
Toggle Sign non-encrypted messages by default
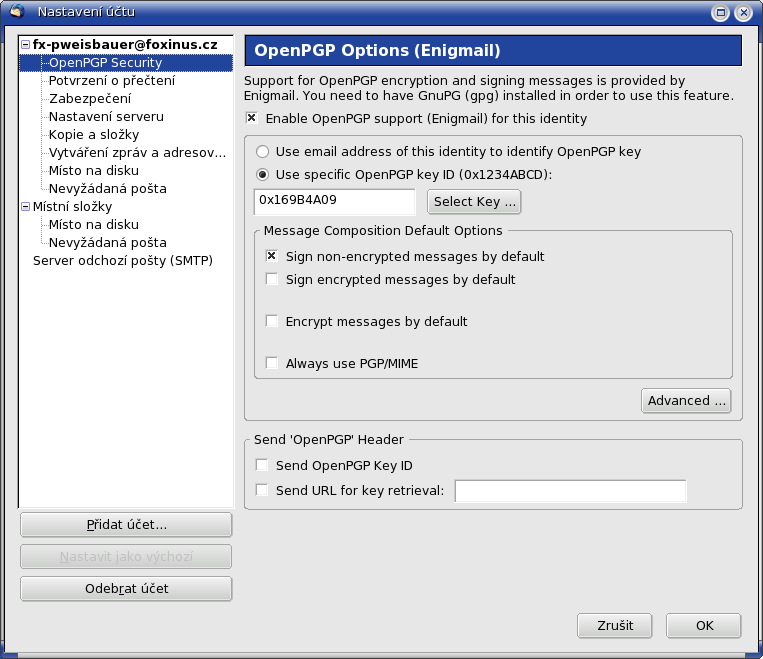pyautogui.click(x=272, y=256)
